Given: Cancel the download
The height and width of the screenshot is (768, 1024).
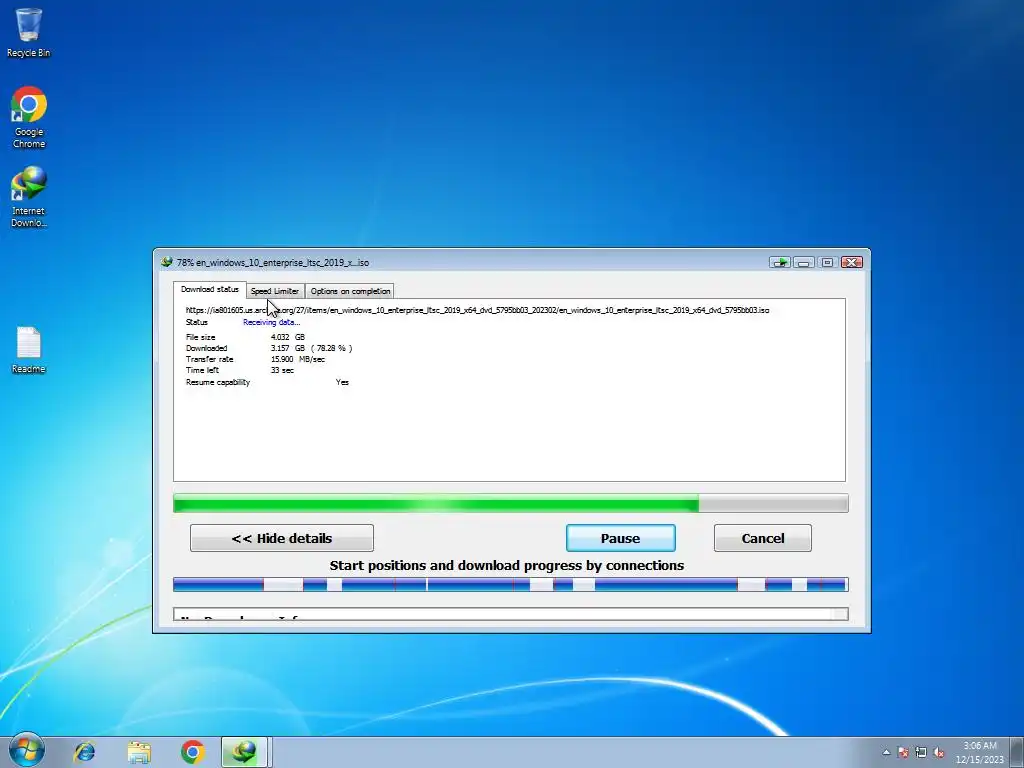Looking at the screenshot, I should click(763, 538).
